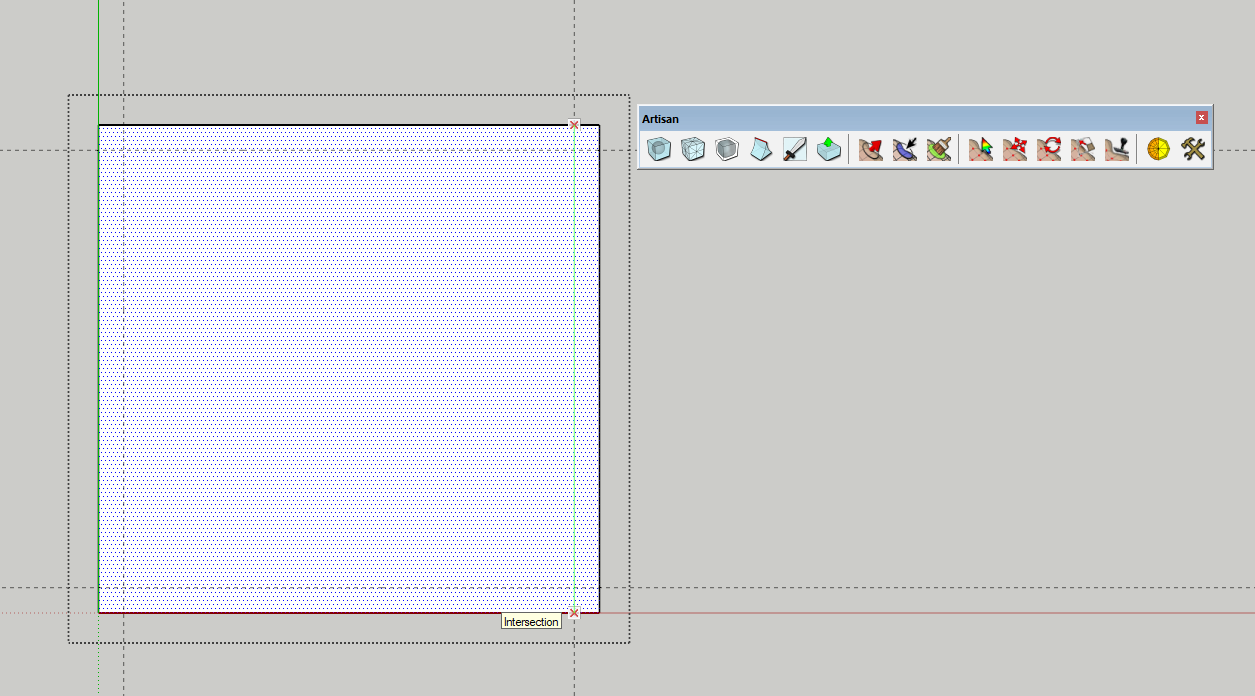1255x696 pixels.
Task: Click the Intersection inference point
Action: coord(574,610)
